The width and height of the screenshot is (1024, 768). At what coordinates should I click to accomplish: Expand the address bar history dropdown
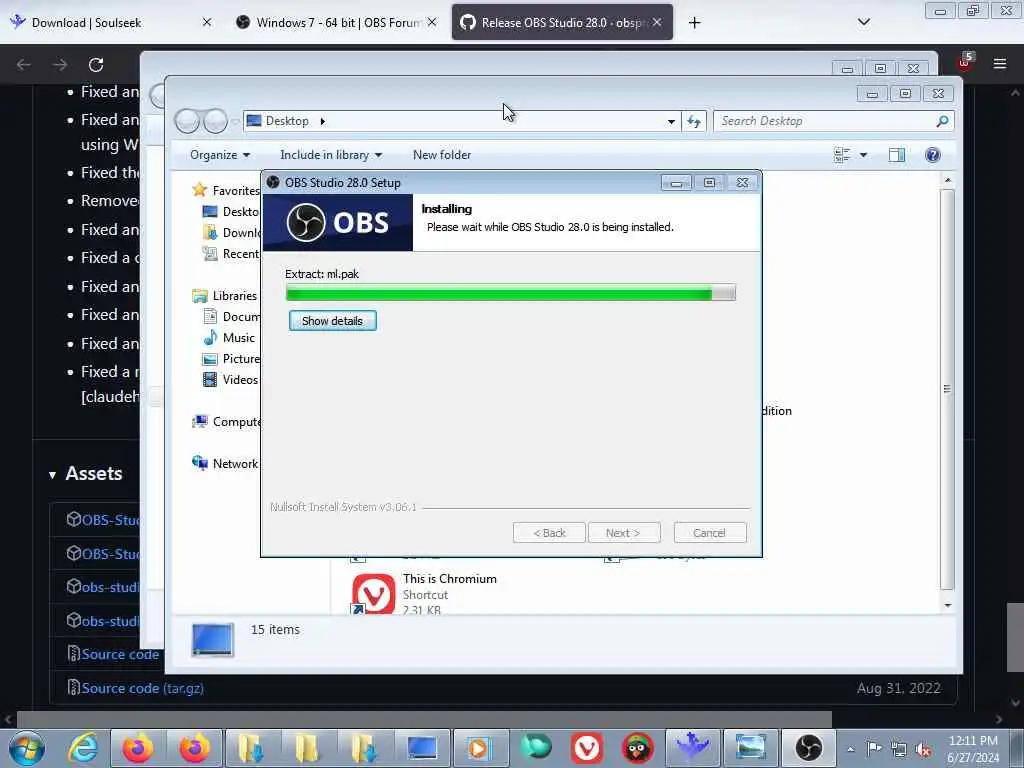[671, 121]
